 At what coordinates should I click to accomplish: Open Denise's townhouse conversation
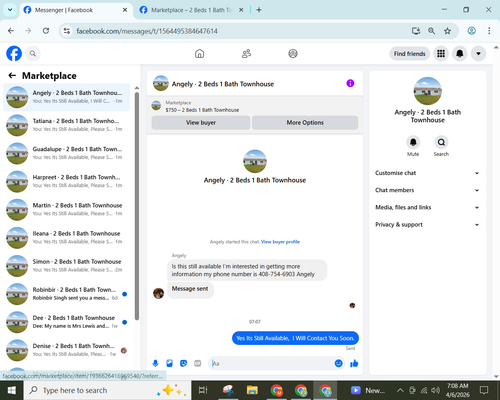point(67,350)
